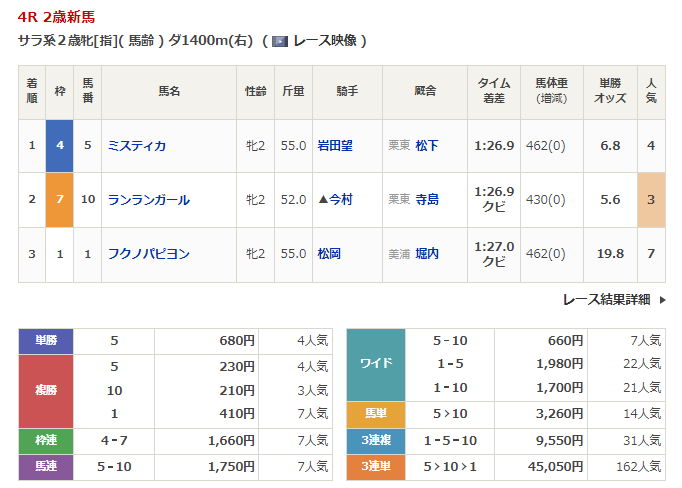Click the 4-7 bracket combination
The image size is (682, 488).
pos(114,441)
